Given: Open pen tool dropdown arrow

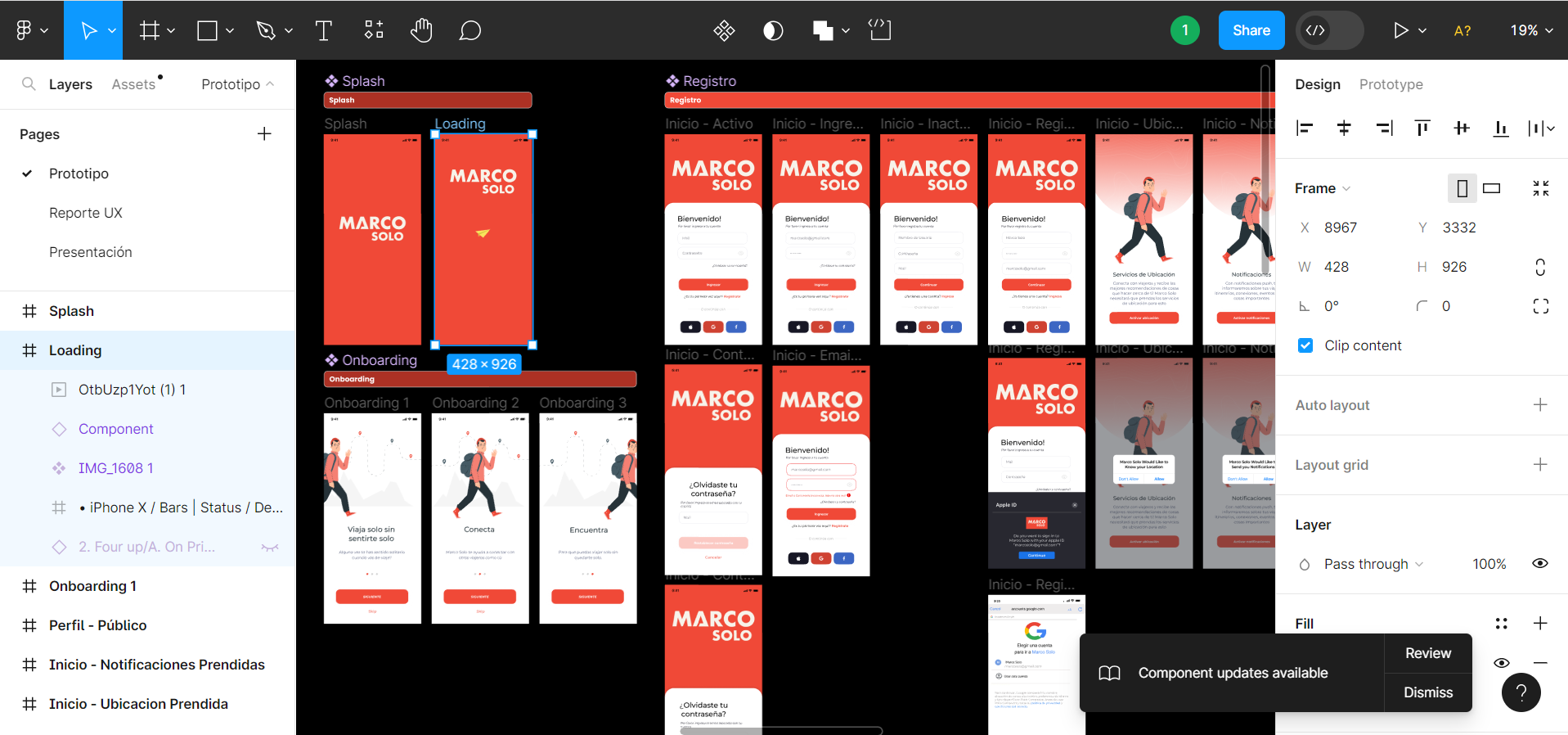Looking at the screenshot, I should point(288,30).
